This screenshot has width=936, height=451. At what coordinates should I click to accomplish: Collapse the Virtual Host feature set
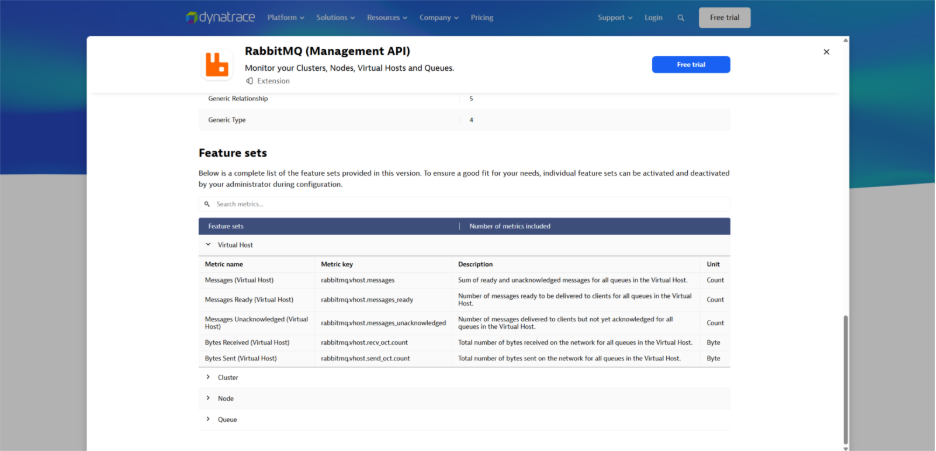point(208,244)
